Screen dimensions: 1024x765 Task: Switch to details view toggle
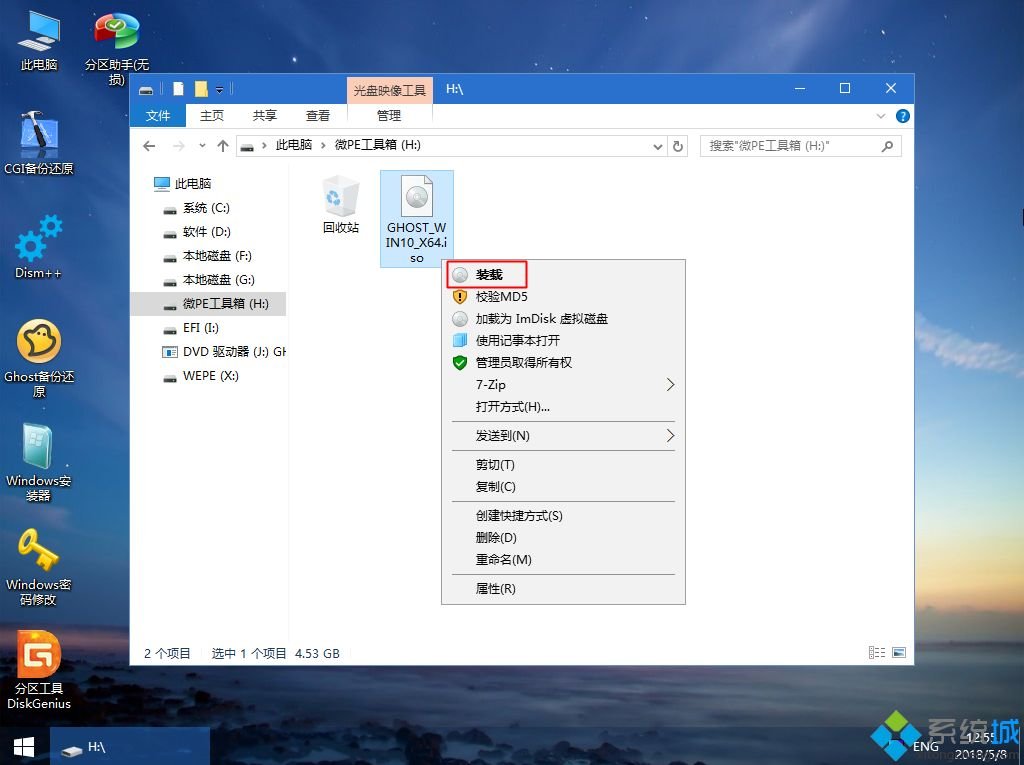877,653
